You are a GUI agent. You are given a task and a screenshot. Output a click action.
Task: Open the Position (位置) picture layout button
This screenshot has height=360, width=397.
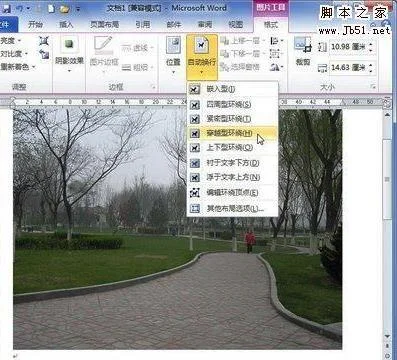173,55
